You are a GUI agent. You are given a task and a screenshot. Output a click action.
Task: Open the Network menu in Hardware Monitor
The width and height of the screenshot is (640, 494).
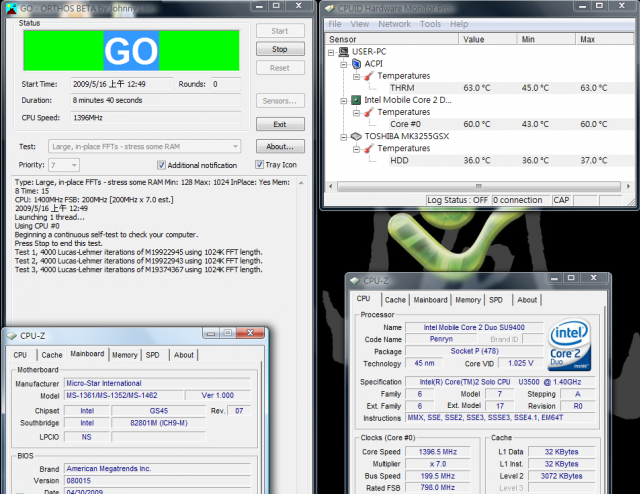click(x=394, y=24)
